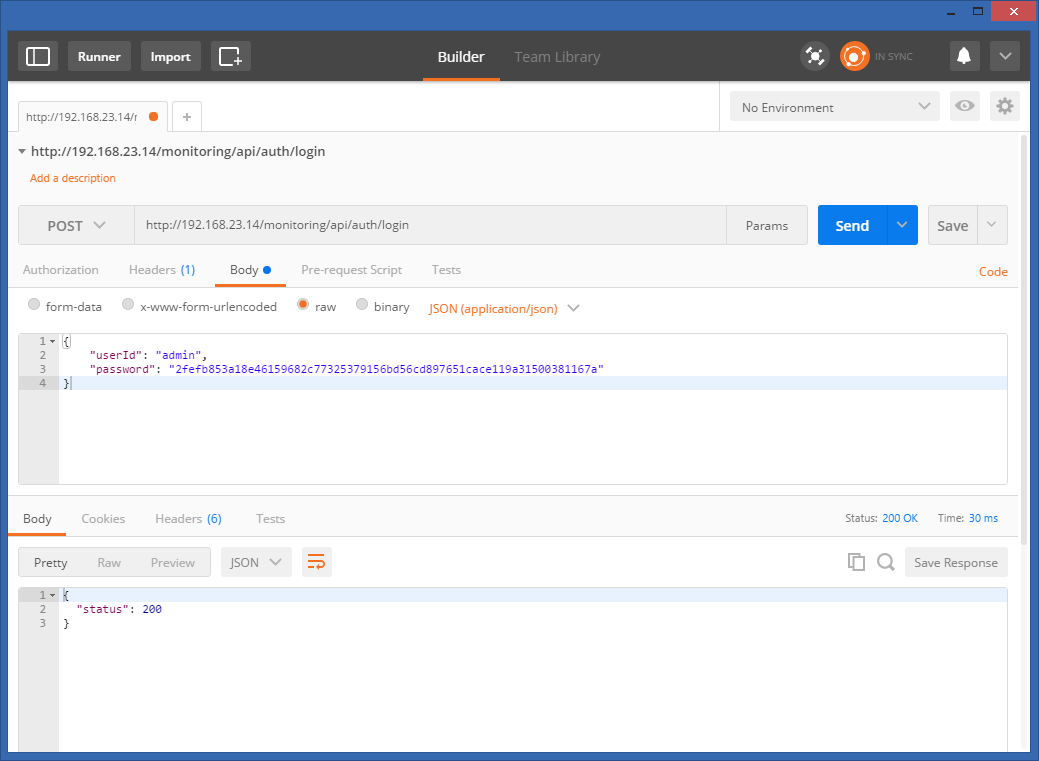Open manage environments gear icon
1039x761 pixels.
coord(1005,107)
